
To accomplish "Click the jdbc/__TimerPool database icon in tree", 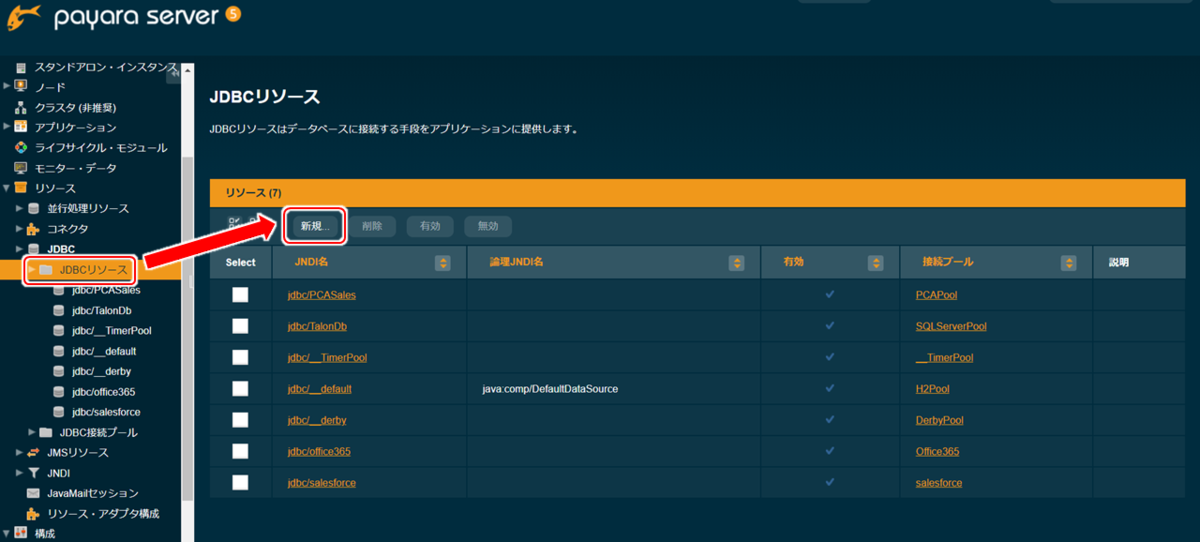I will click(x=58, y=330).
